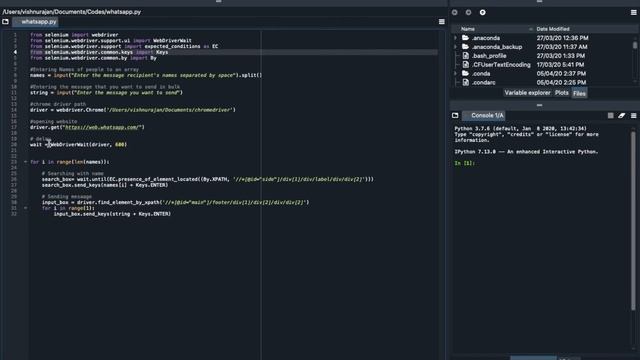
Task: Go to previous folder in Files pane
Action: point(454,12)
